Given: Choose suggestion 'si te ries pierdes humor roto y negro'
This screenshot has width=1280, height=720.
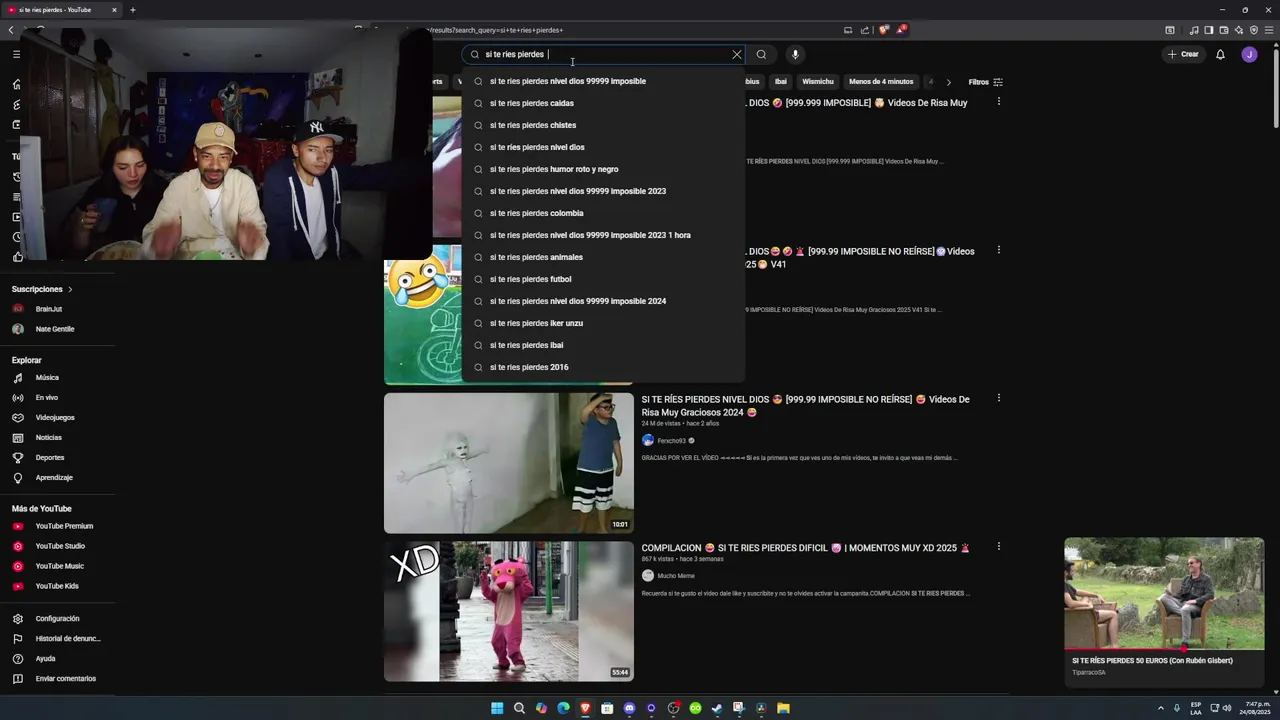Looking at the screenshot, I should (x=603, y=169).
